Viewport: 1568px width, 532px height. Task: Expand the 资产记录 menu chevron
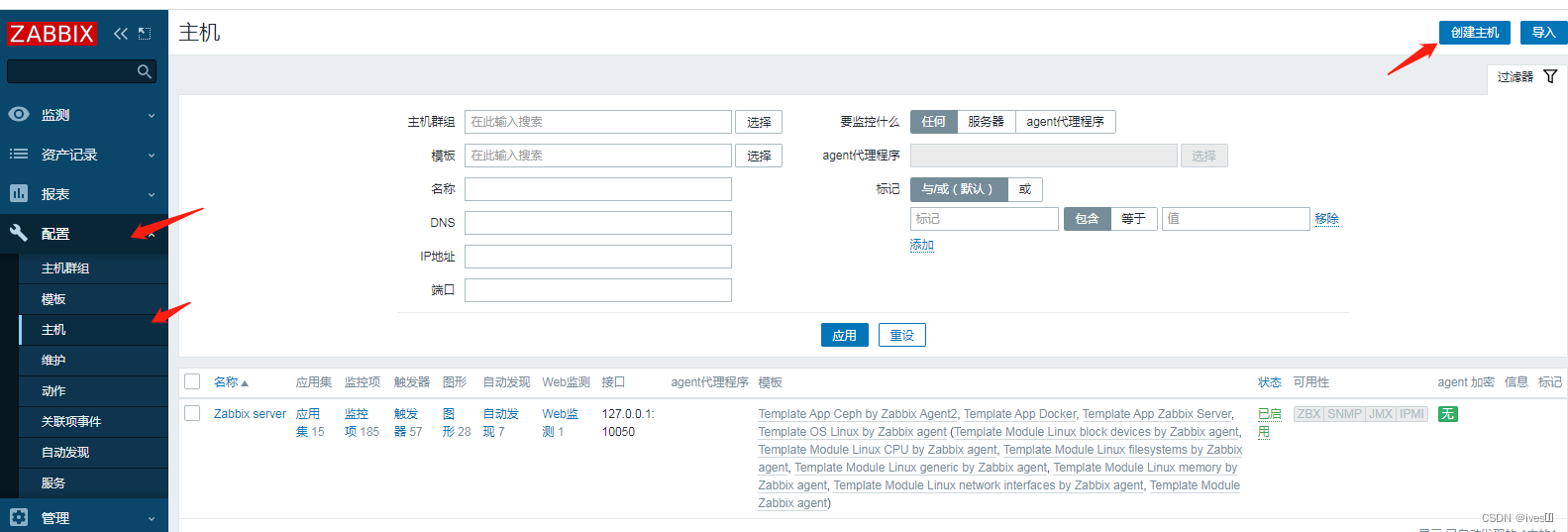(152, 156)
